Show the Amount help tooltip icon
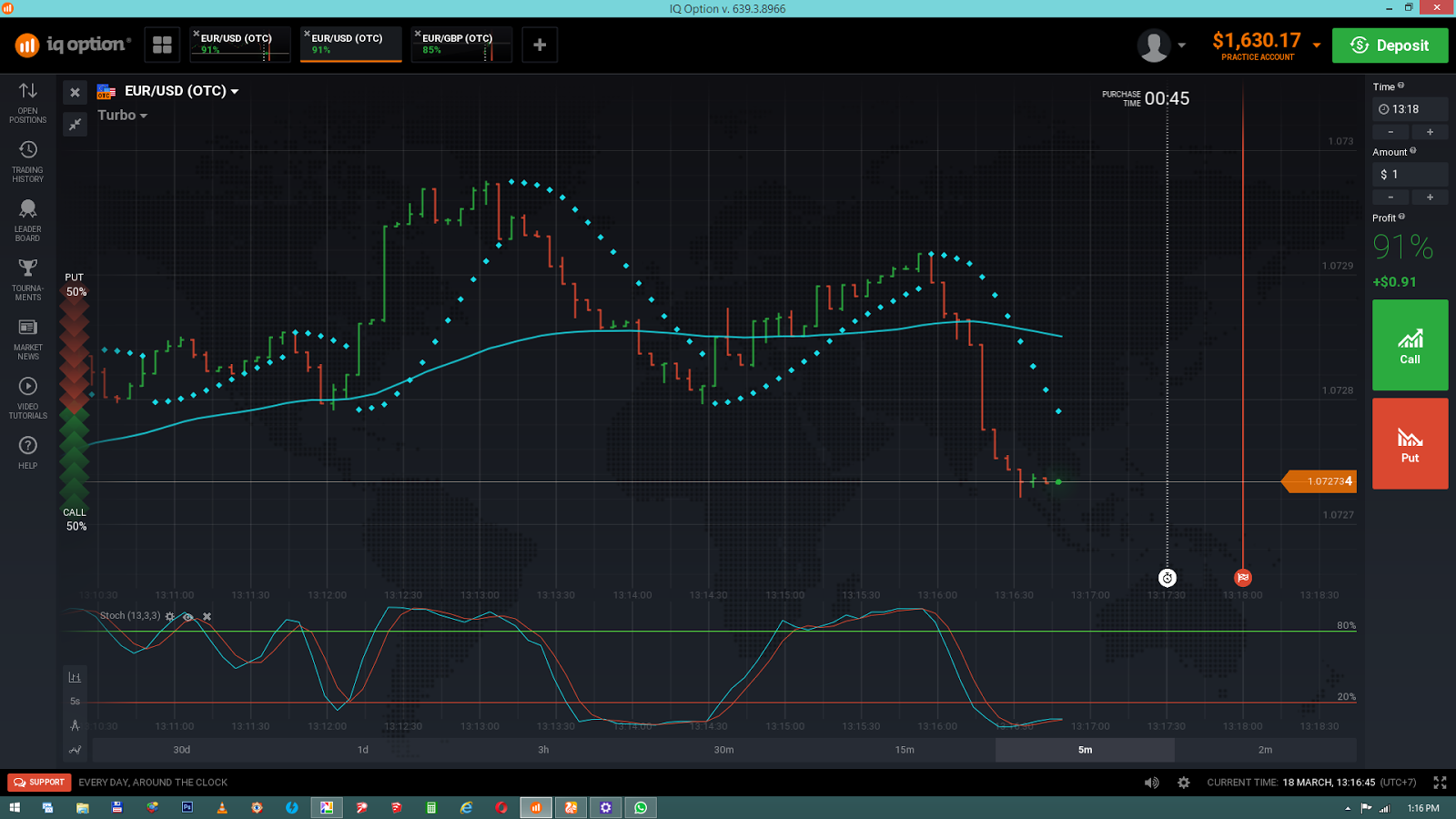Screen dimensions: 1456x819 pyautogui.click(x=1412, y=151)
